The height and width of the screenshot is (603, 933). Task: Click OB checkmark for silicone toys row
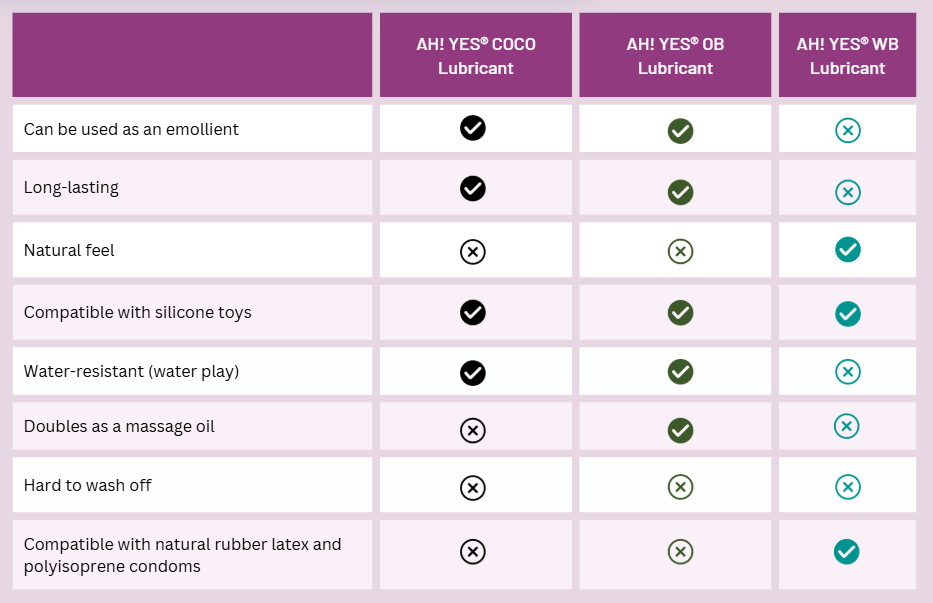point(680,313)
